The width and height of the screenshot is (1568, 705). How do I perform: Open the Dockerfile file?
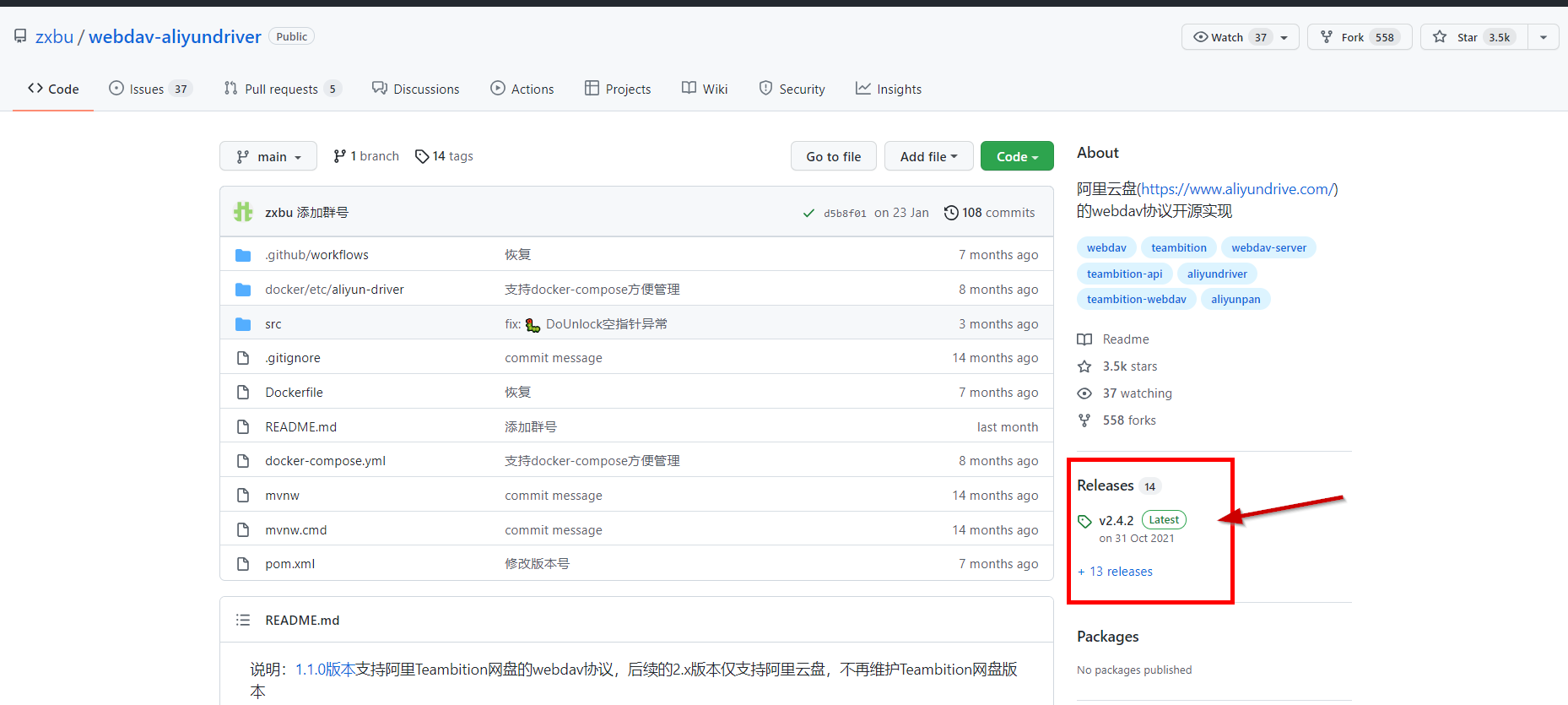(x=294, y=393)
